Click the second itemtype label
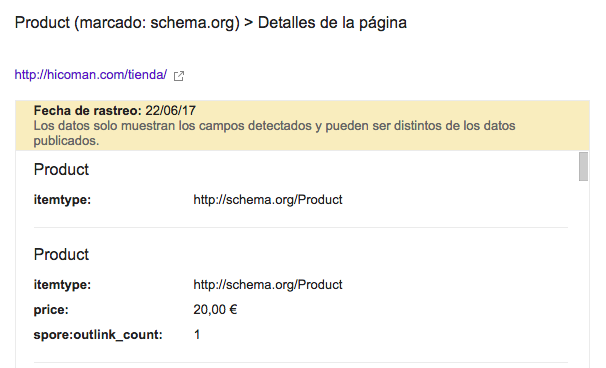The width and height of the screenshot is (606, 368). [62, 285]
